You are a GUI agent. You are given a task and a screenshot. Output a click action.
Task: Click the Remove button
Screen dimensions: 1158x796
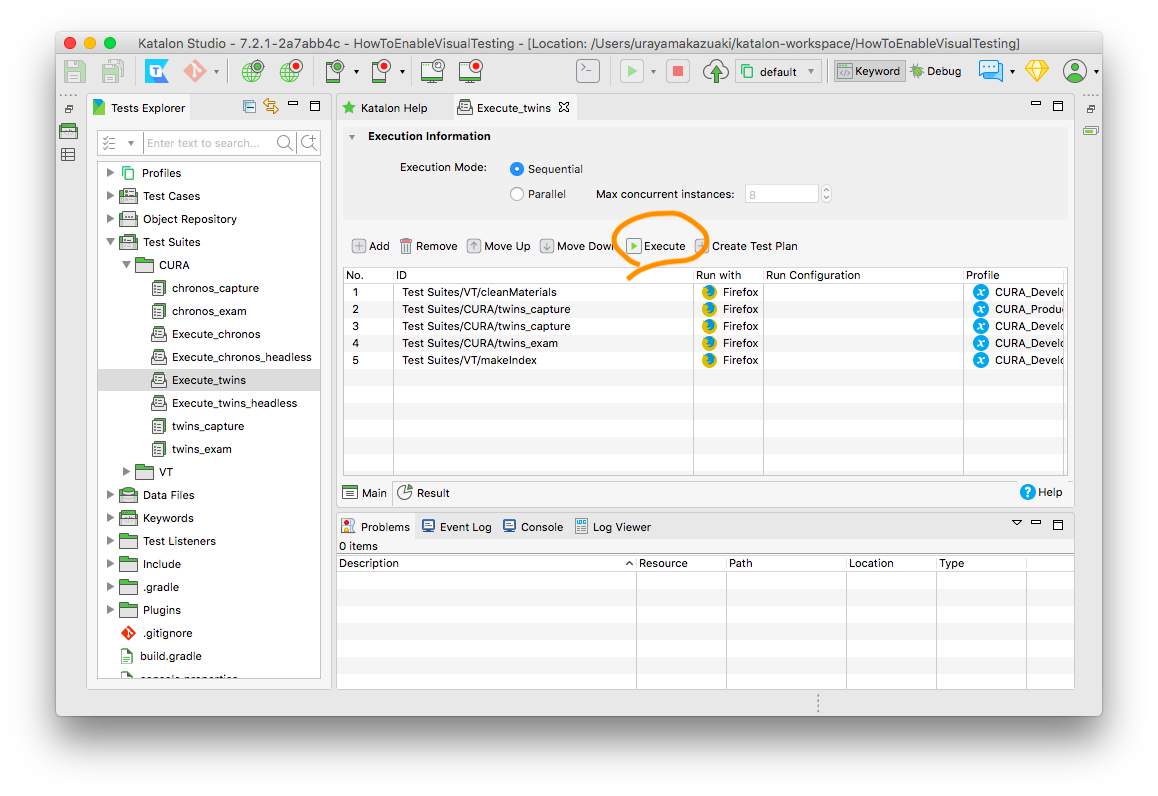pos(428,246)
